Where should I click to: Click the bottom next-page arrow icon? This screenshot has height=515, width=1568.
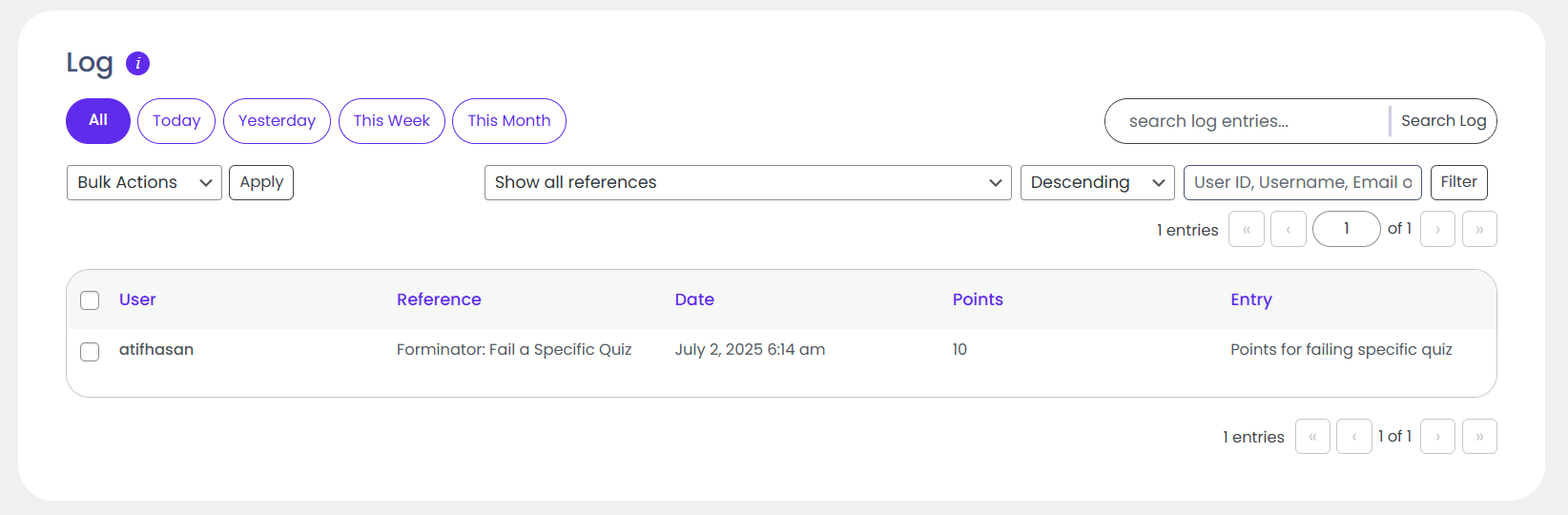pos(1437,437)
